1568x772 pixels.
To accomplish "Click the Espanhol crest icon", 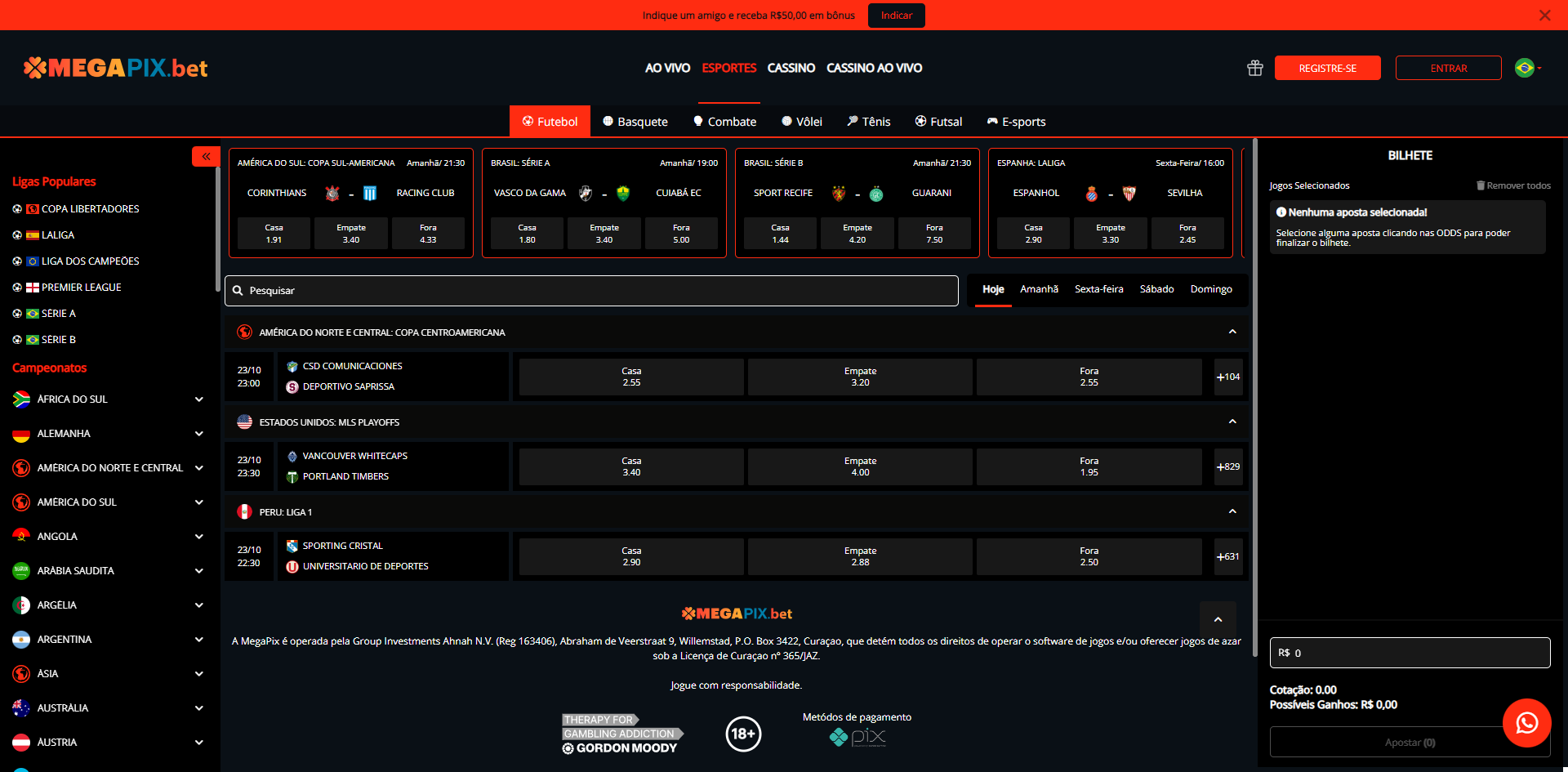I will [x=1092, y=194].
